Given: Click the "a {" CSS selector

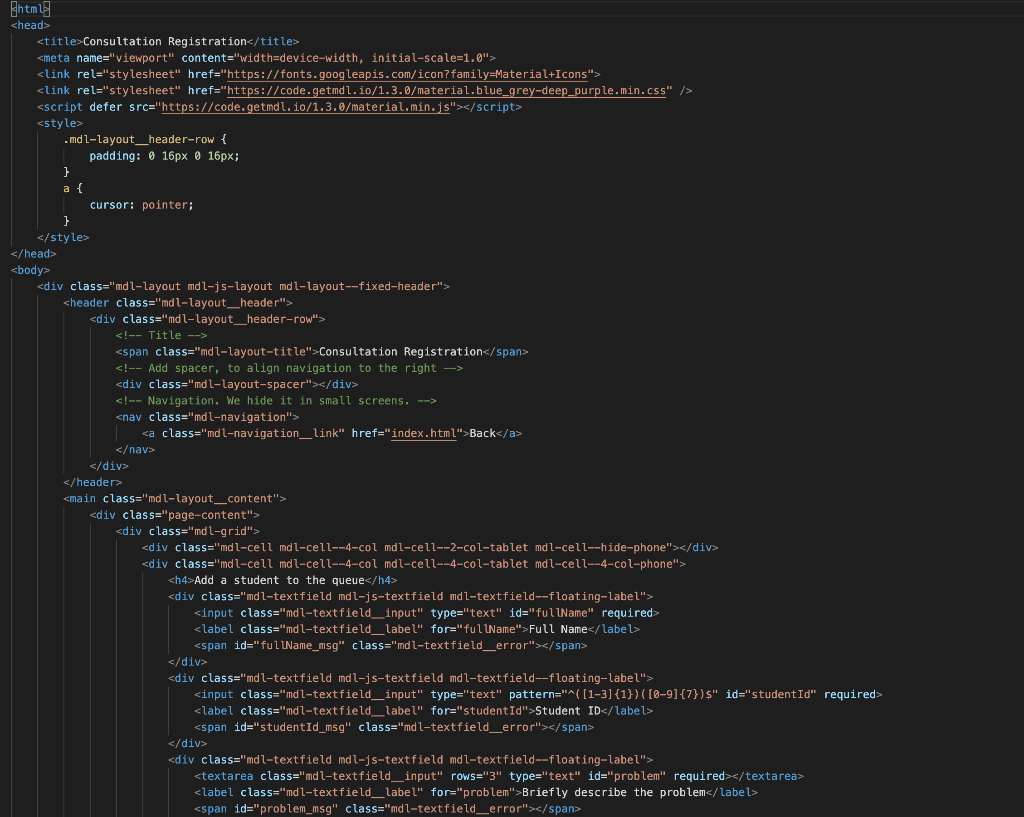Looking at the screenshot, I should coord(73,189).
